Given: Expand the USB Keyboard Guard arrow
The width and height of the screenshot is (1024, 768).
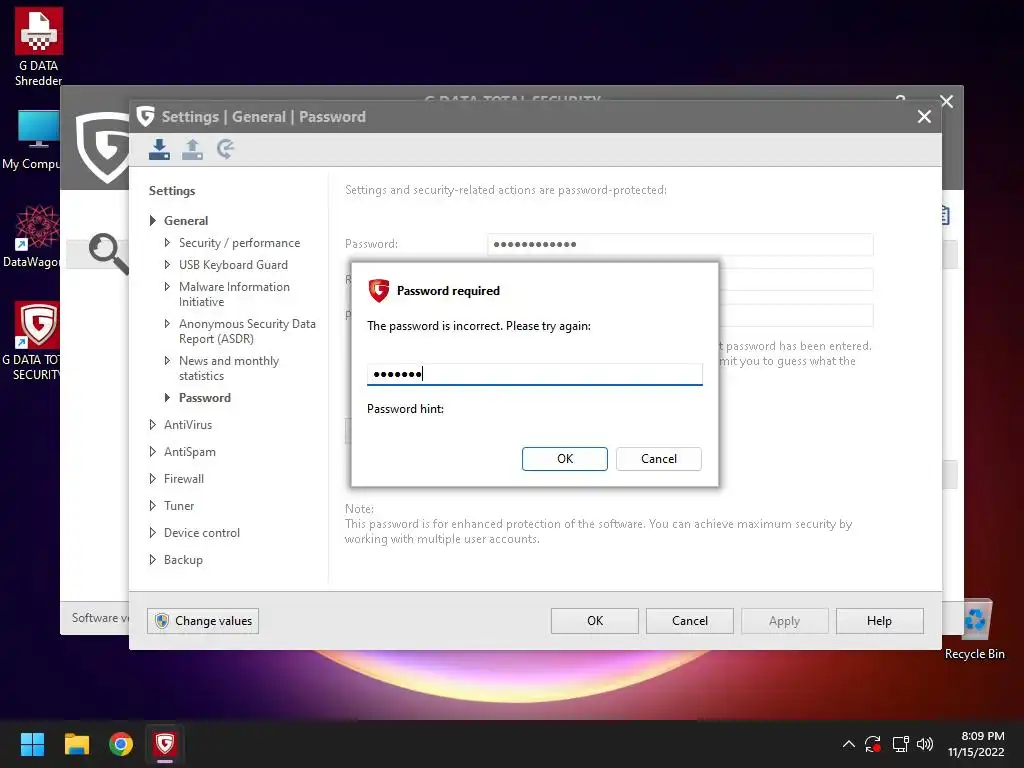Looking at the screenshot, I should pos(167,264).
